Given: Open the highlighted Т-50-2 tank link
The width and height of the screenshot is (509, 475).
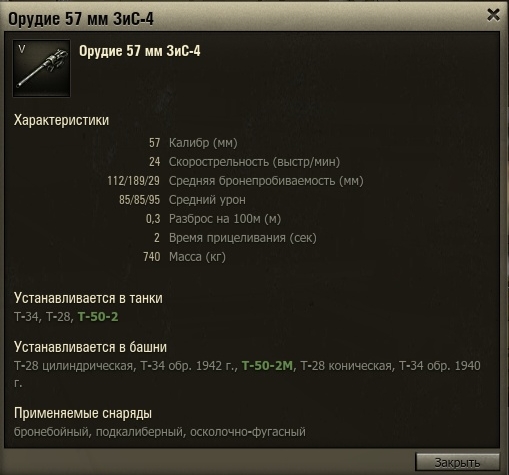Looking at the screenshot, I should pos(98,317).
